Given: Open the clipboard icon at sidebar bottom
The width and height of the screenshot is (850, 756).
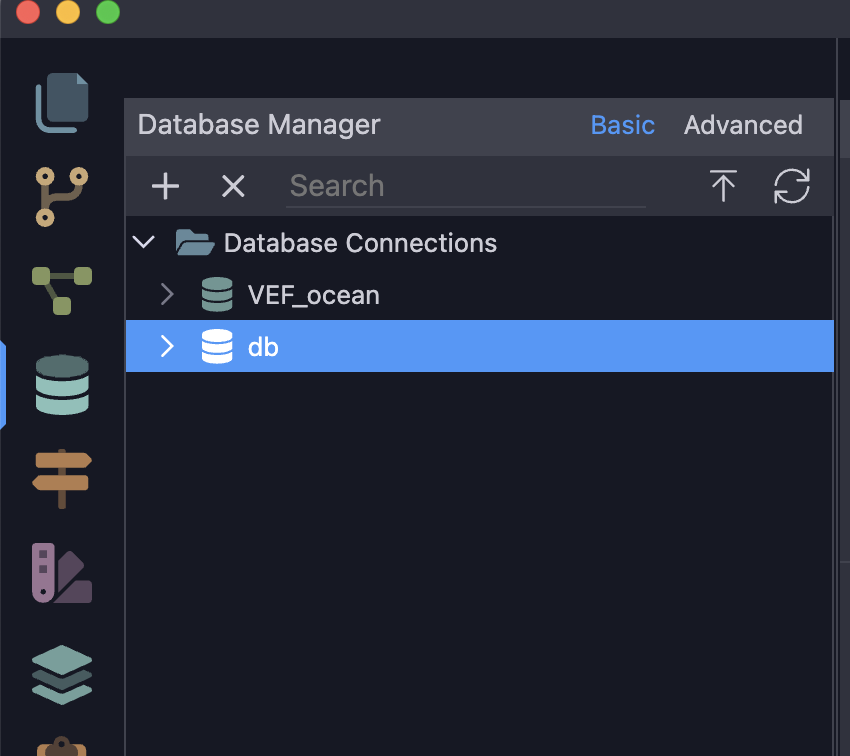Looking at the screenshot, I should pyautogui.click(x=62, y=746).
